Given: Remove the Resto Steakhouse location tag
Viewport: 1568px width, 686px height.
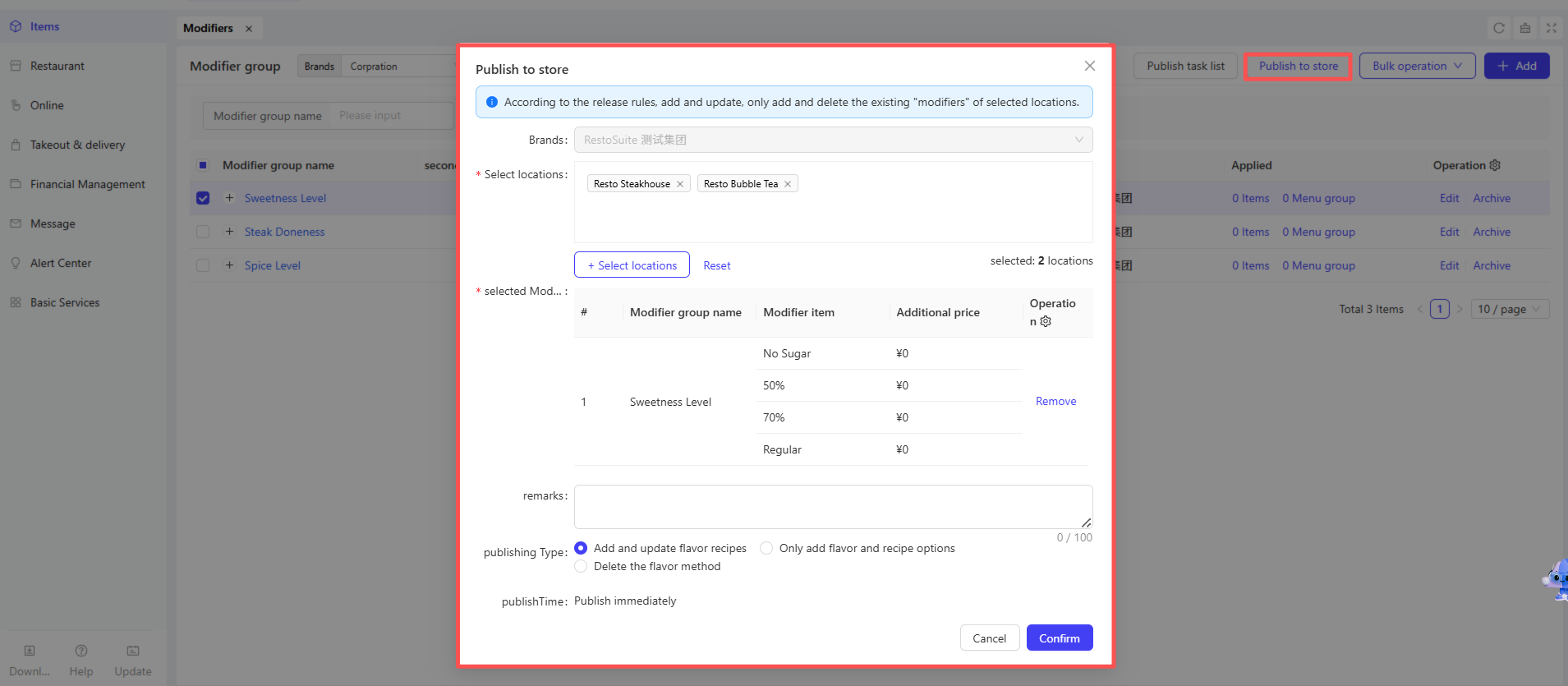Looking at the screenshot, I should (680, 184).
